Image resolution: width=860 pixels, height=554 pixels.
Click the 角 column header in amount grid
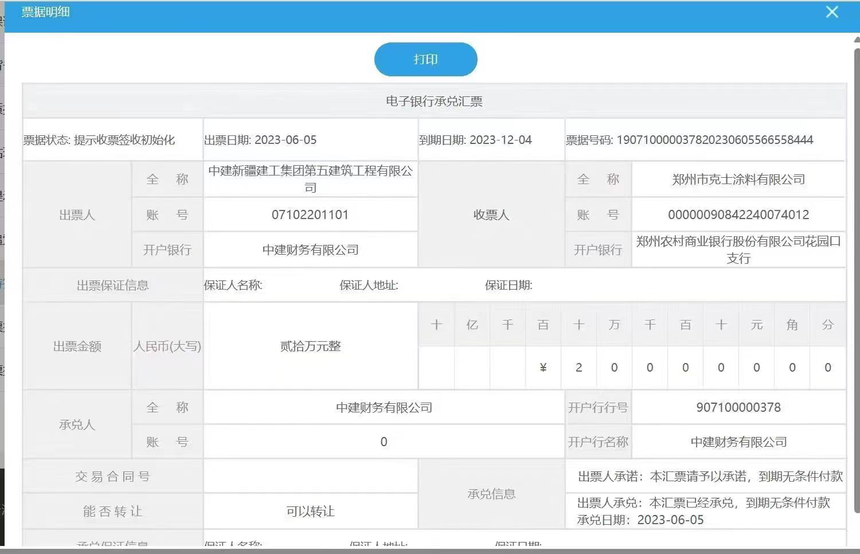coord(792,325)
